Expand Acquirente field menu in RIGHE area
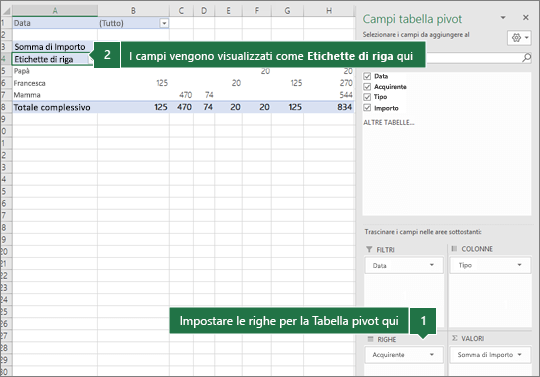The width and height of the screenshot is (540, 377). (x=432, y=354)
